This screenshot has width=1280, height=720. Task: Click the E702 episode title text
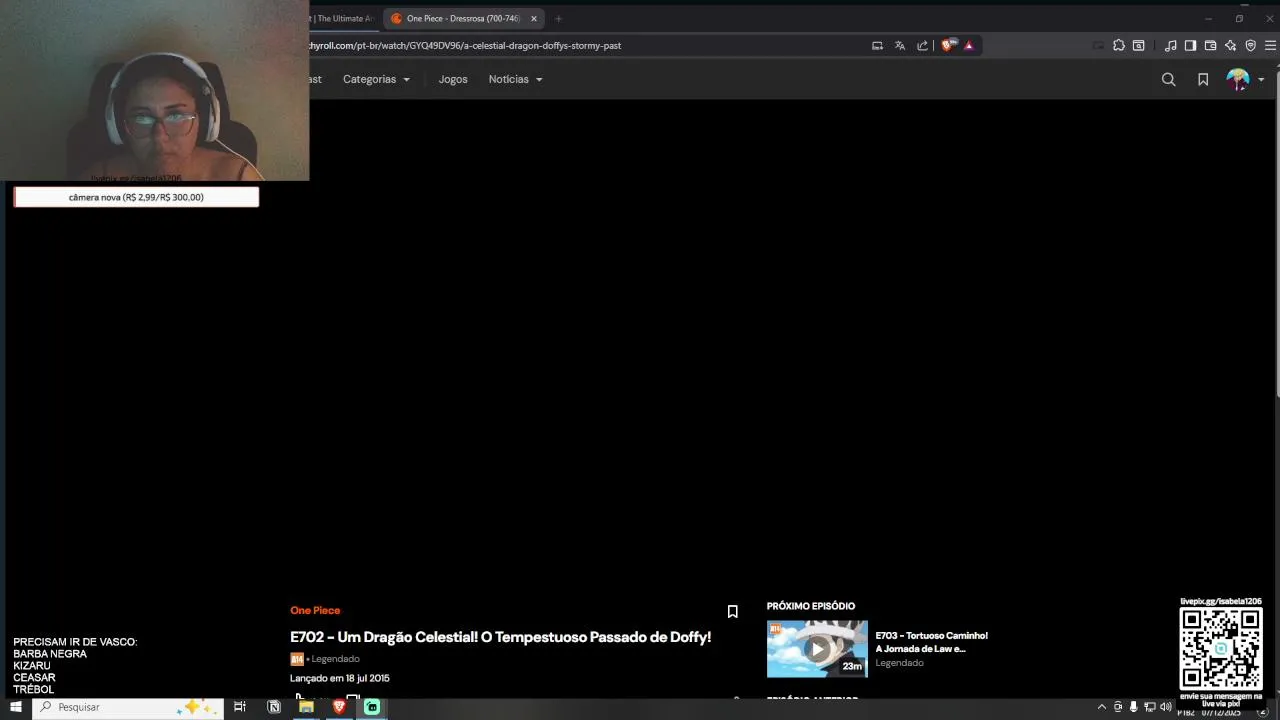point(500,637)
